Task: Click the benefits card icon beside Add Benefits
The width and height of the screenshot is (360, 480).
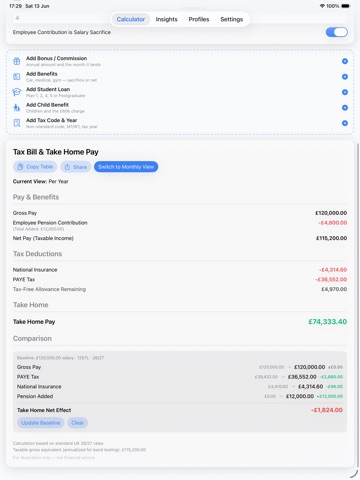Action: [17, 77]
